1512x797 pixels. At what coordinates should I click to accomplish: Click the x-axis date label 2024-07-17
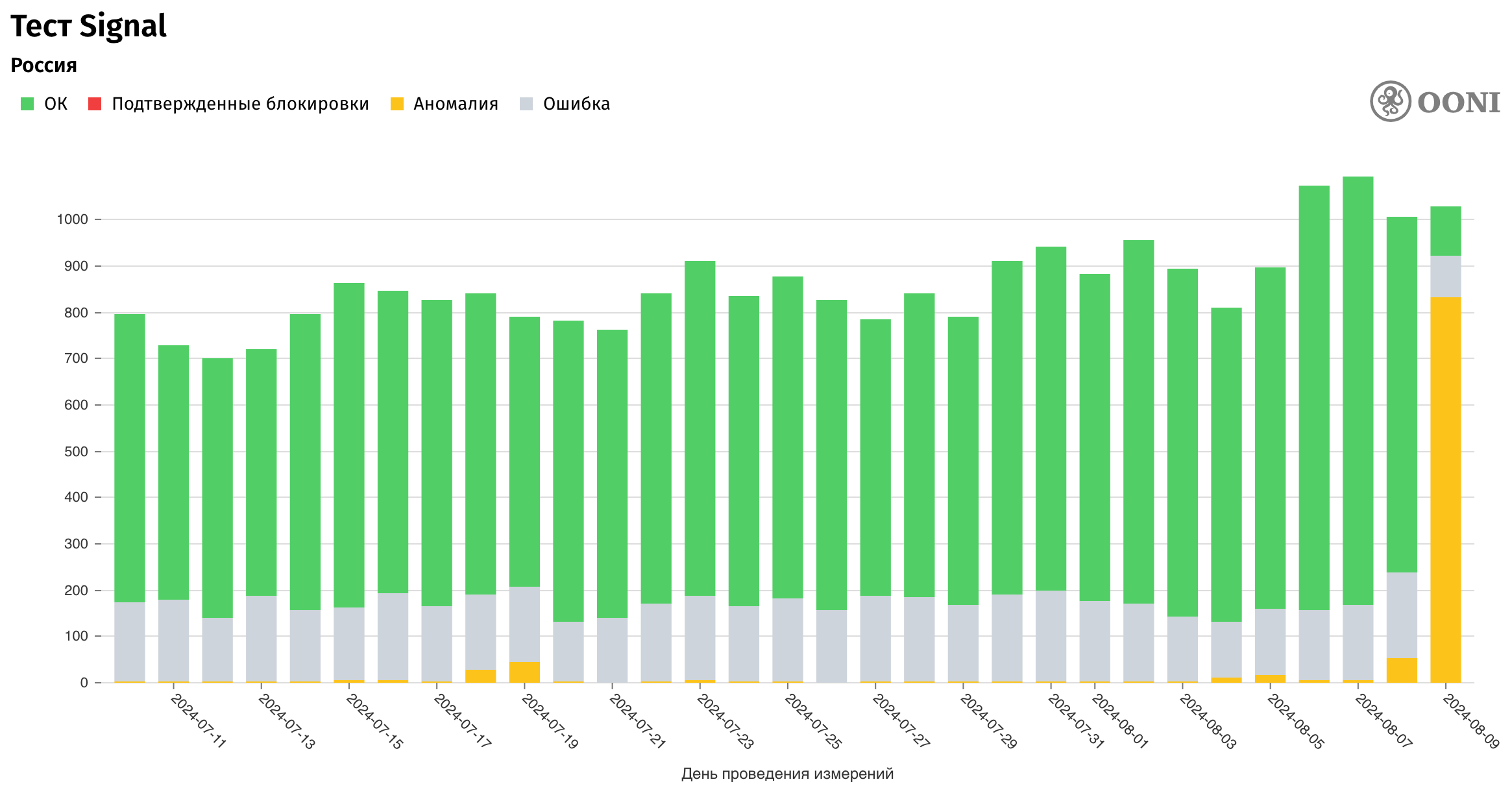(461, 721)
